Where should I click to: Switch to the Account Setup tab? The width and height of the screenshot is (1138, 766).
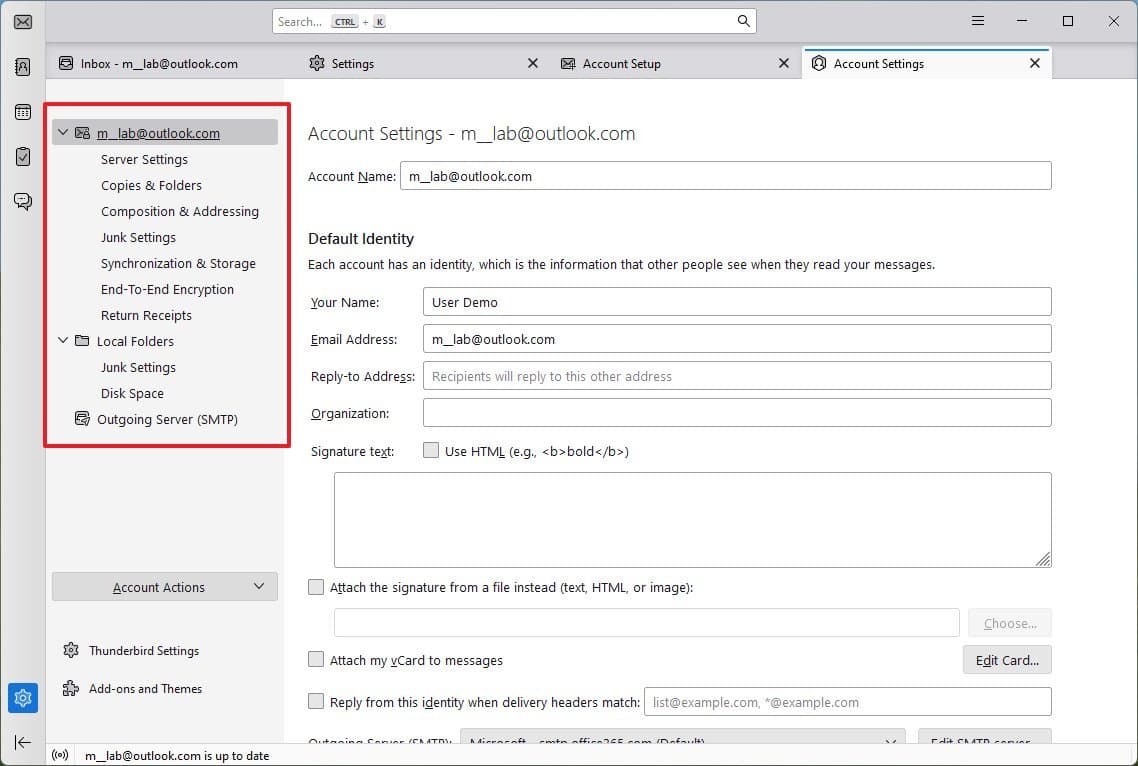tap(621, 63)
